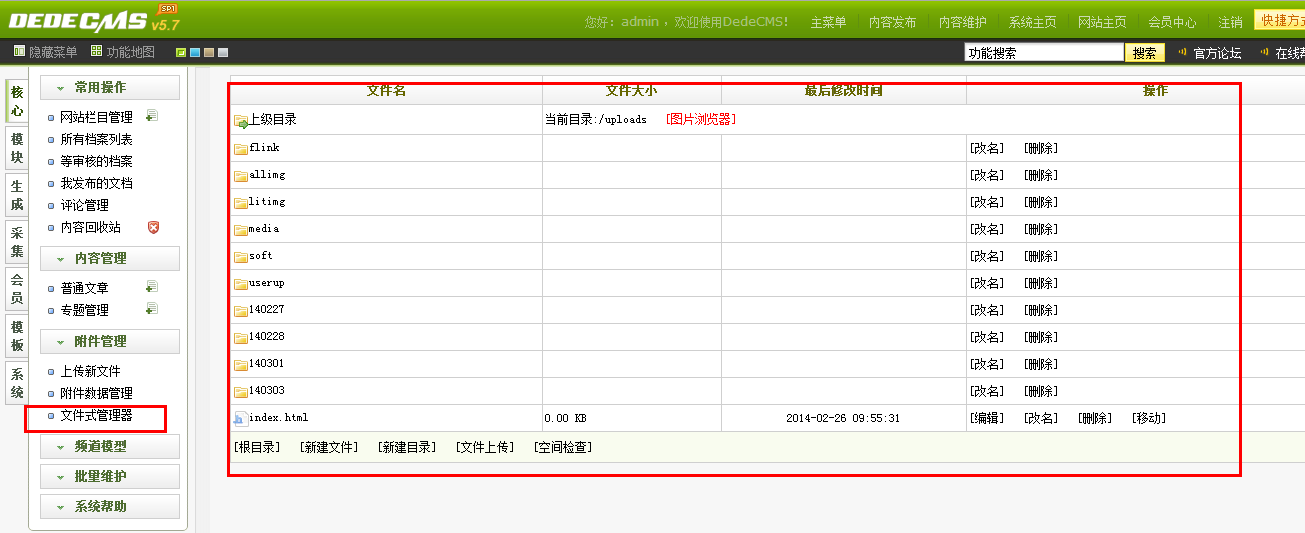Open 评论管理 in sidebar
This screenshot has width=1305, height=533.
tap(84, 205)
